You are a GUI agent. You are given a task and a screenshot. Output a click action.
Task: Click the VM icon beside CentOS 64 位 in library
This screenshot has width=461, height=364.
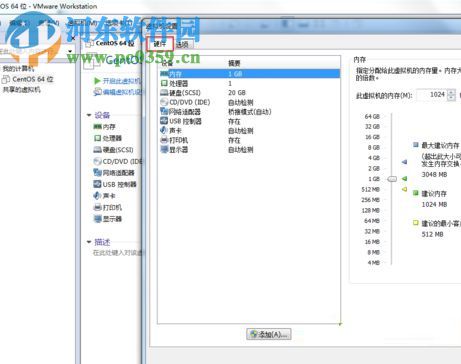click(x=6, y=79)
